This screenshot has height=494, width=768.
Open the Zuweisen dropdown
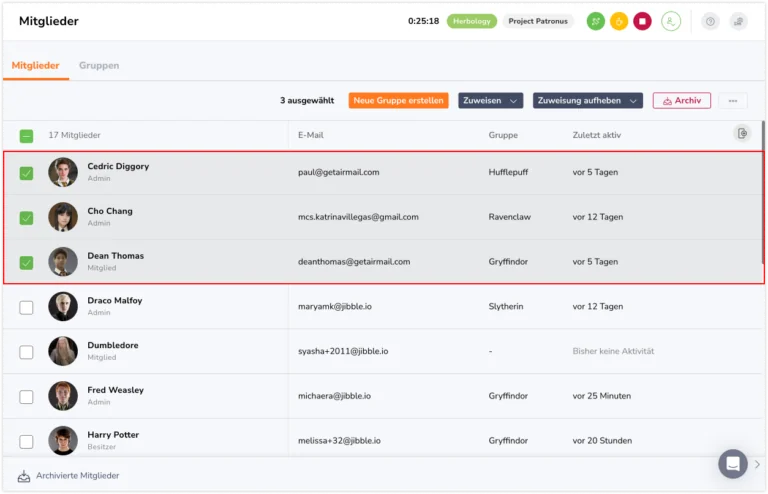tap(490, 100)
